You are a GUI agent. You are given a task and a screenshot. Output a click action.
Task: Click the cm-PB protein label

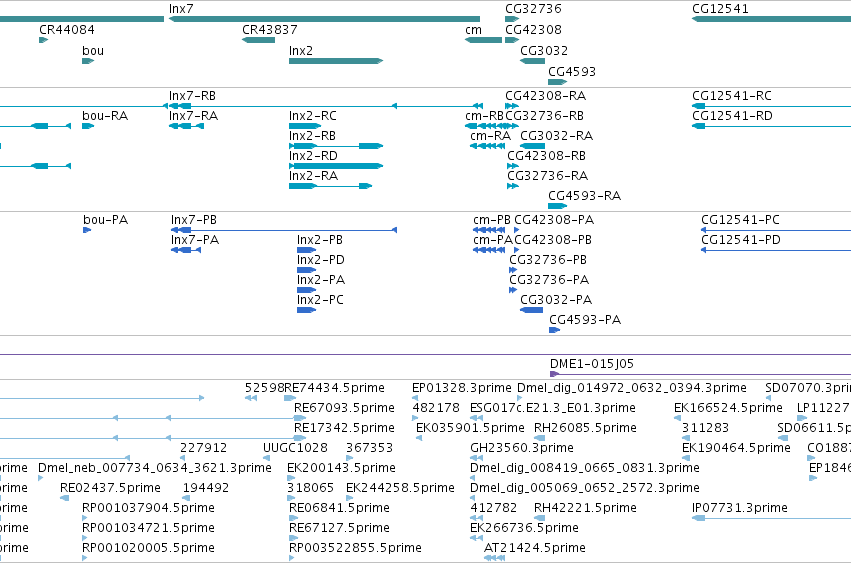(x=492, y=220)
